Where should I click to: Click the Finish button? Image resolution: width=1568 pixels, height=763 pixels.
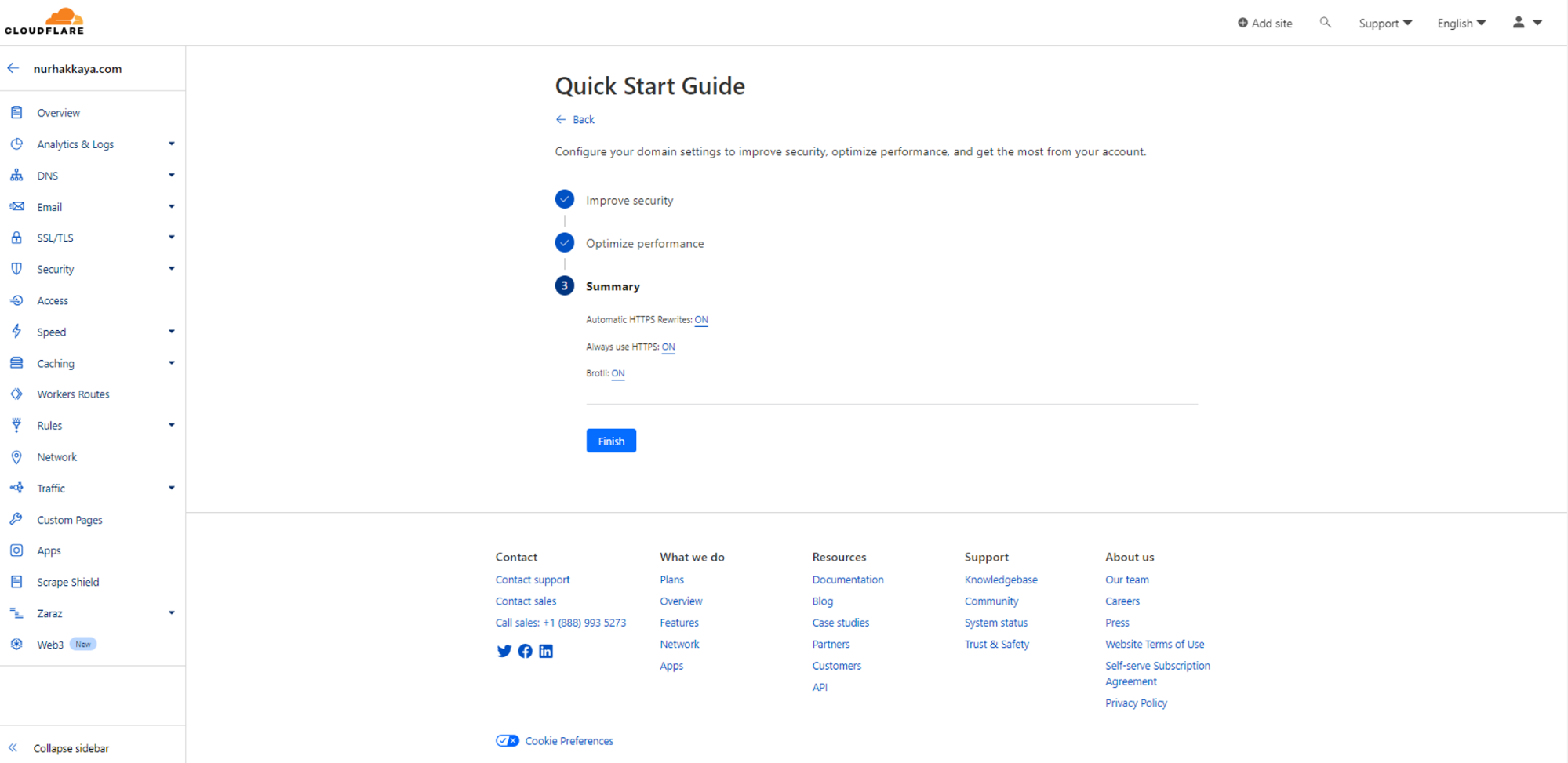tap(611, 441)
